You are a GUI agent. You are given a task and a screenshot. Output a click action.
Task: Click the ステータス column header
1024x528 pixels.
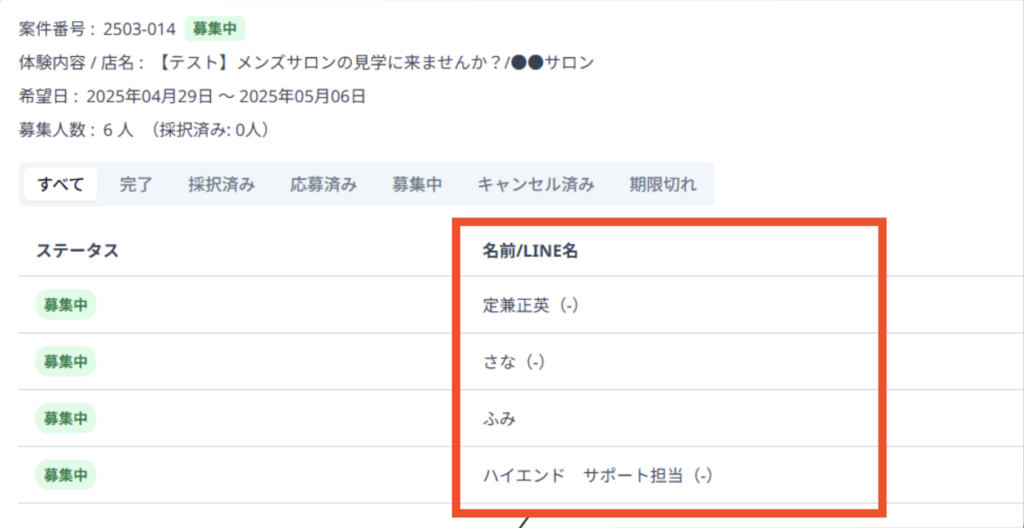77,251
